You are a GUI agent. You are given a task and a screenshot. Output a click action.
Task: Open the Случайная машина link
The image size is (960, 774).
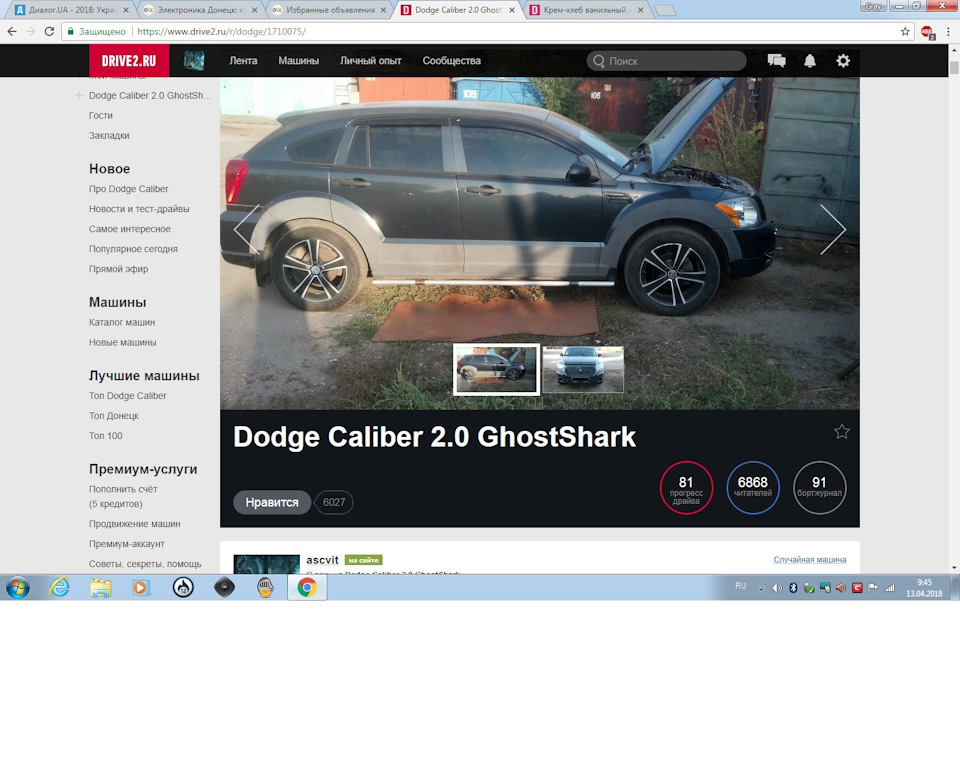[x=809, y=560]
